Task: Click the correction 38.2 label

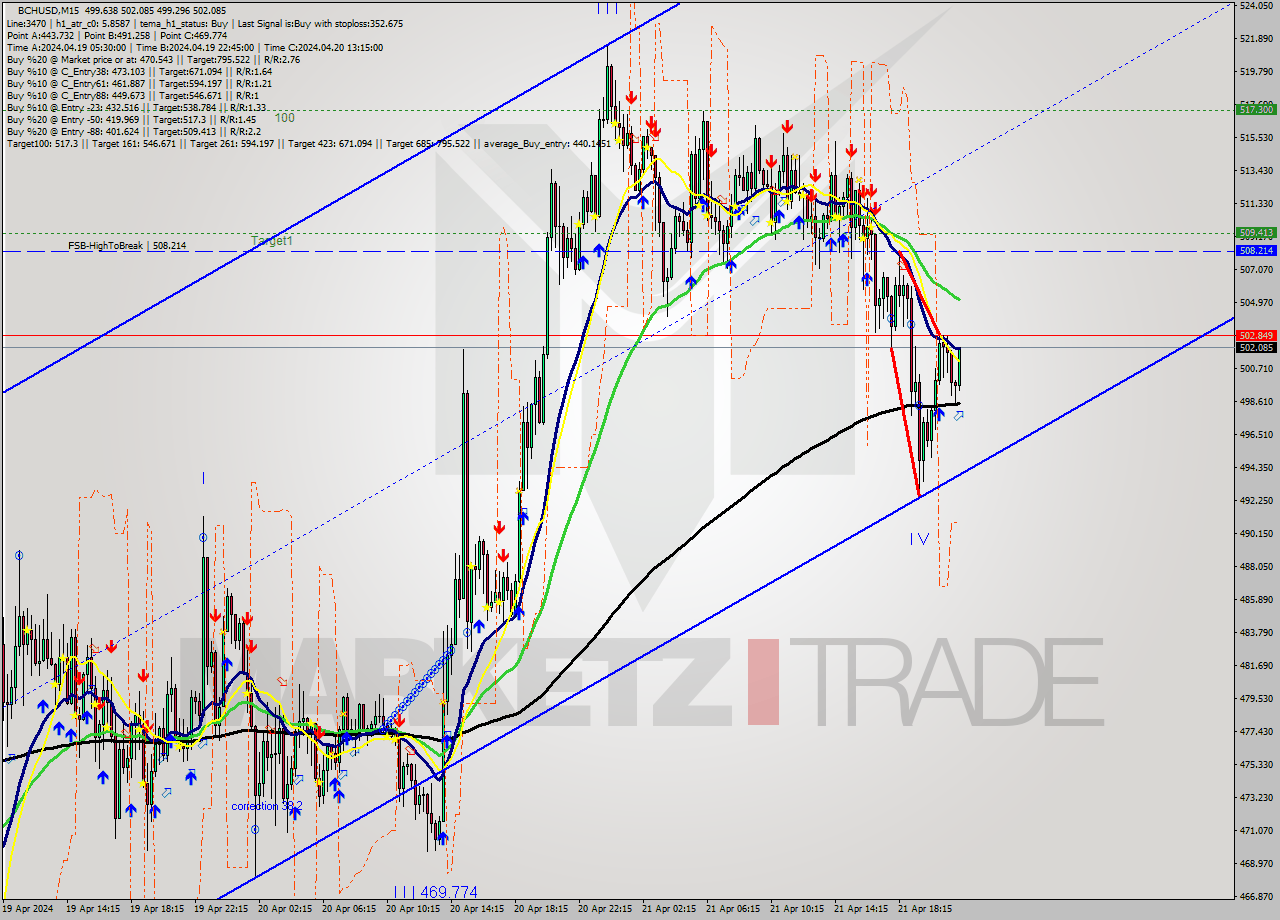Action: click(267, 806)
